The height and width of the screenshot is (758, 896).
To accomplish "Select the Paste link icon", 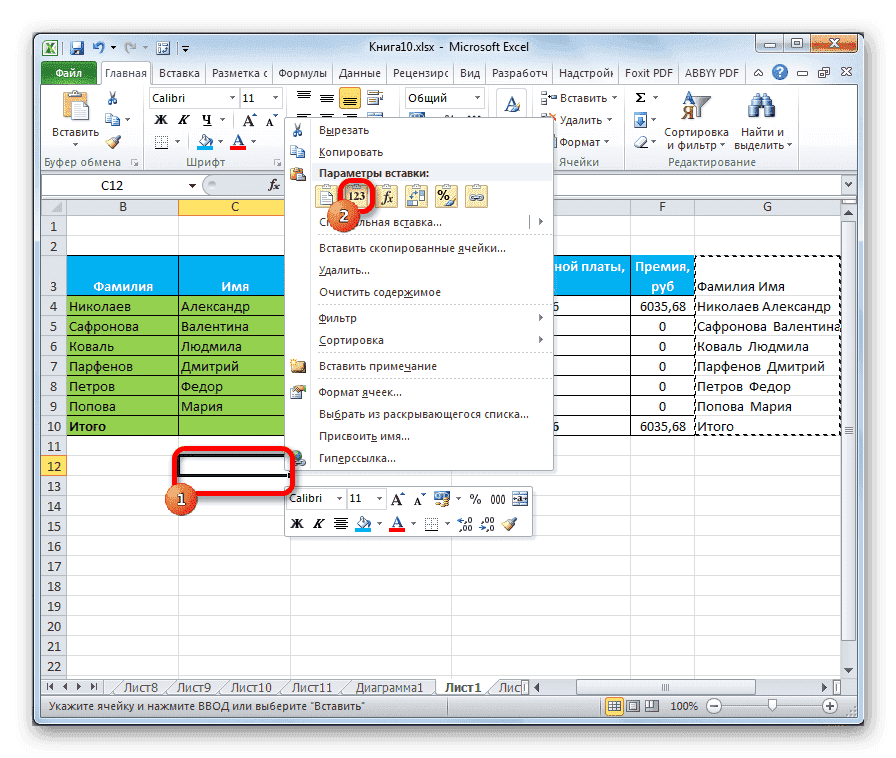I will coord(475,196).
